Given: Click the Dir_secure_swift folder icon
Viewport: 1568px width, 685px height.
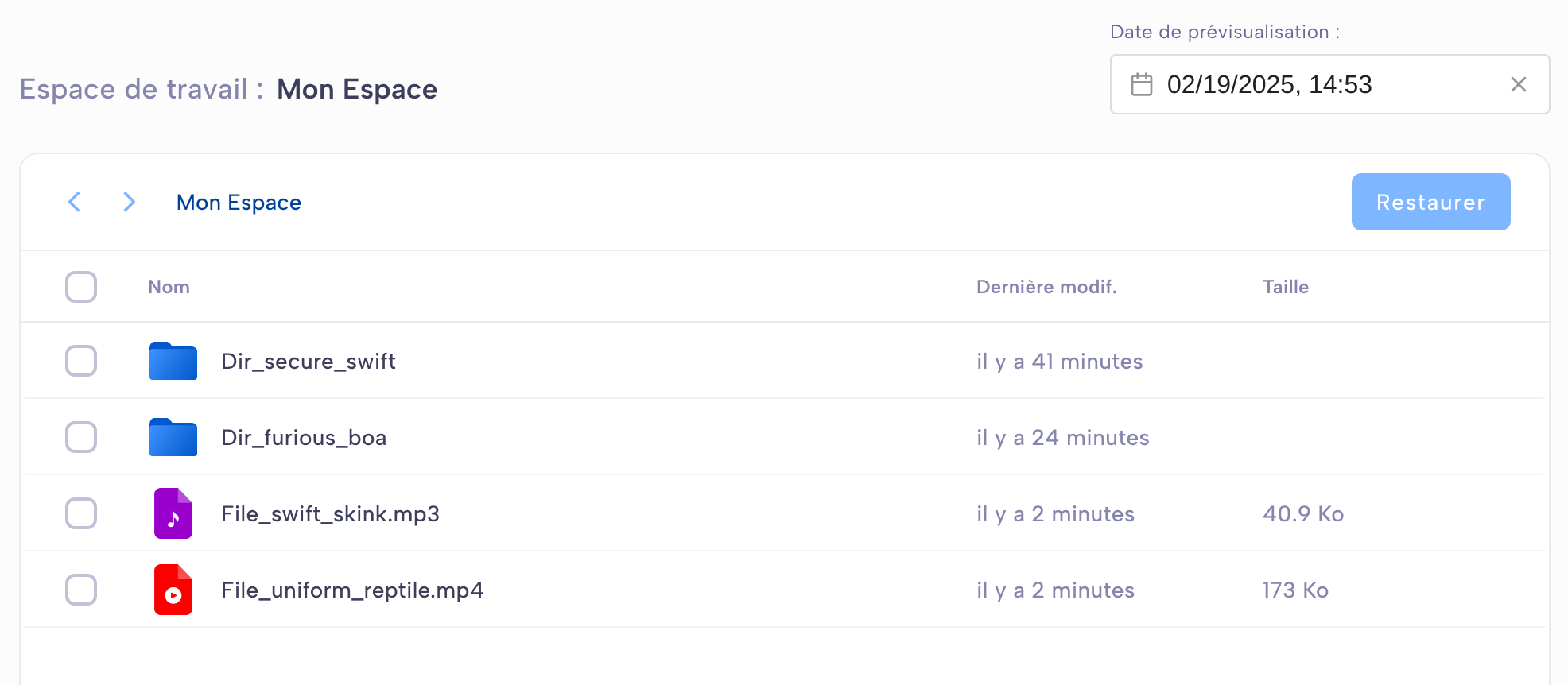Looking at the screenshot, I should click(173, 361).
